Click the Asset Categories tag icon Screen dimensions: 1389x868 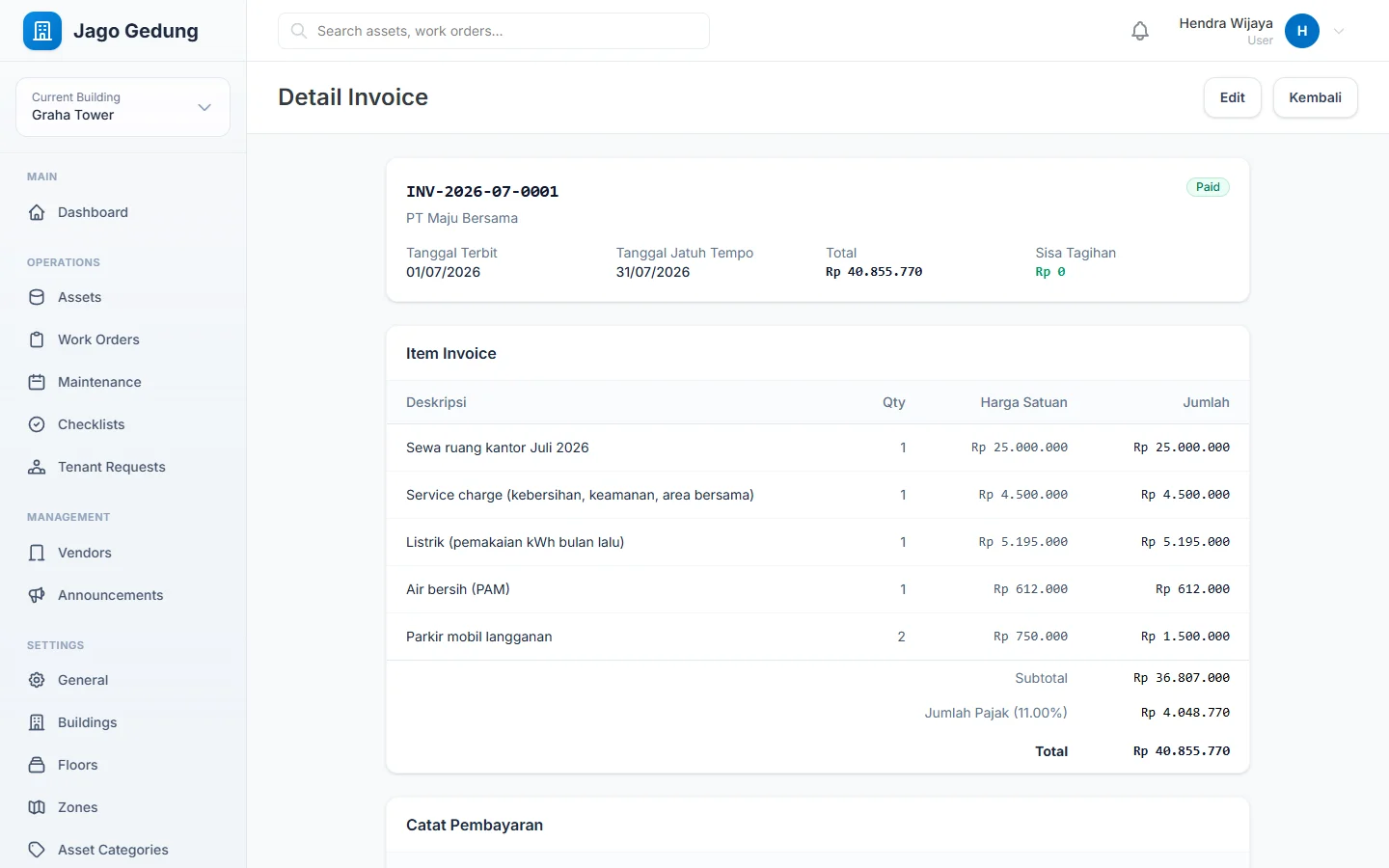tap(37, 850)
